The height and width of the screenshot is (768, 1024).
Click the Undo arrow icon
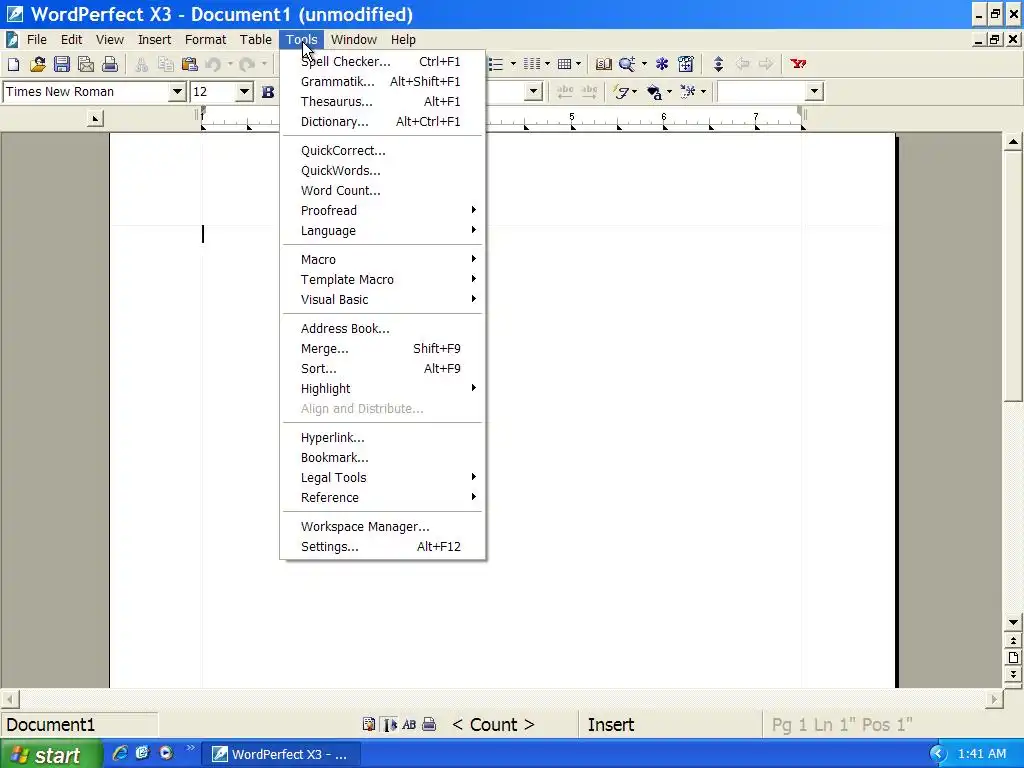point(213,64)
